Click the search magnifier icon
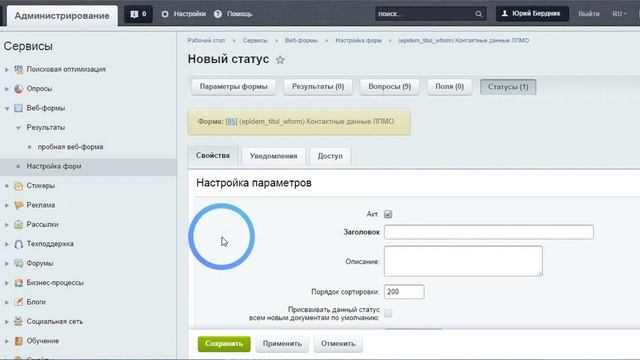Viewport: 640px width, 360px height. click(478, 14)
